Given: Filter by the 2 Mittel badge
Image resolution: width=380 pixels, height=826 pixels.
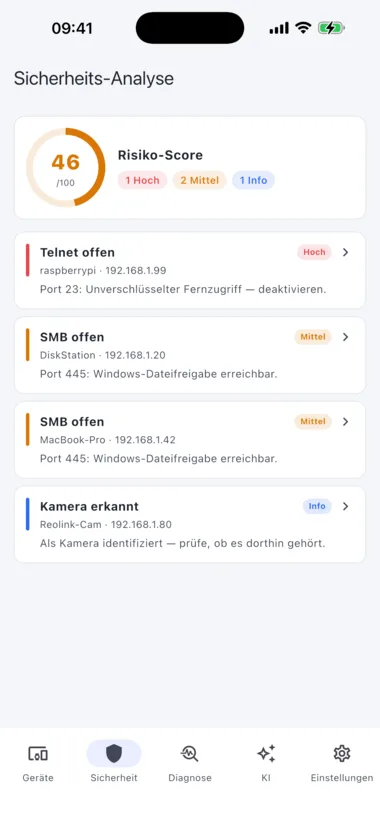Looking at the screenshot, I should point(200,180).
